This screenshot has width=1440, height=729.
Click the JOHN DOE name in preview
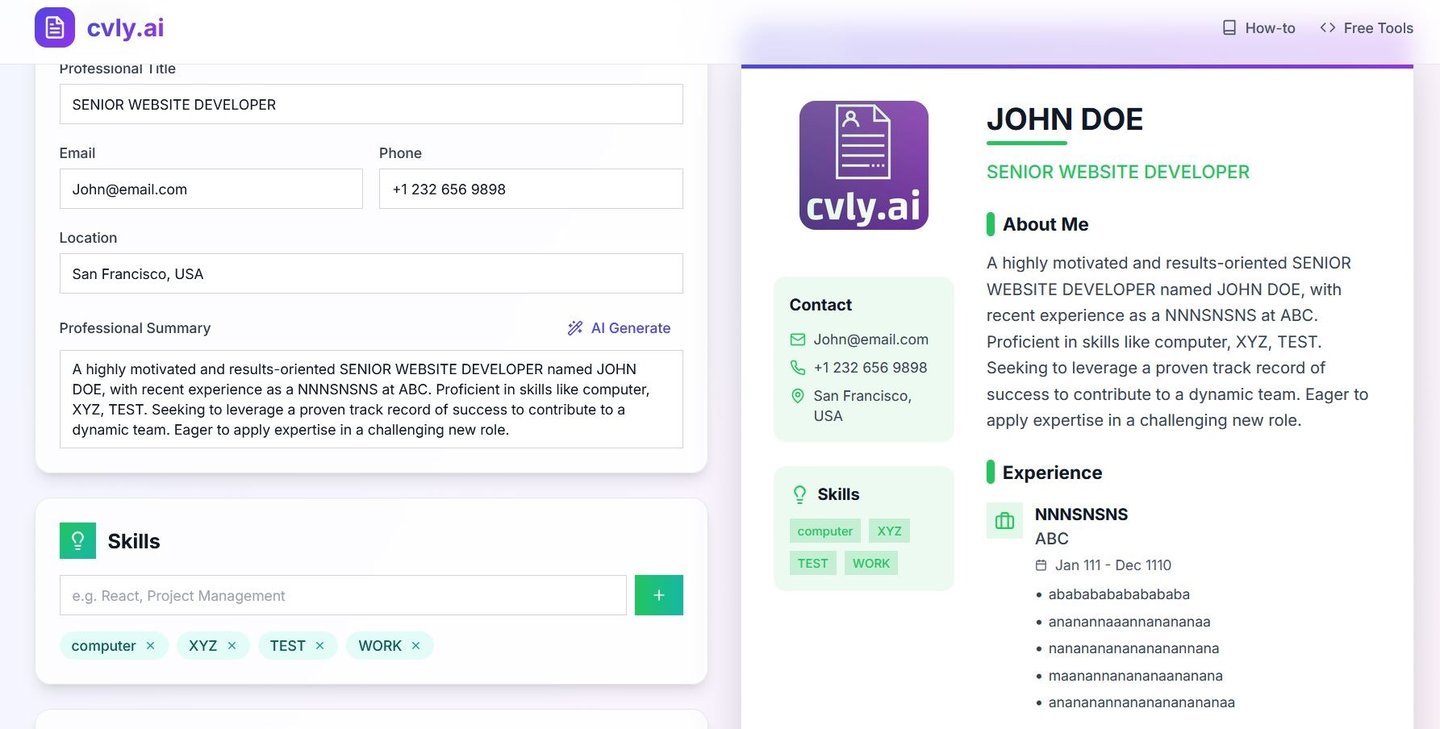point(1065,119)
